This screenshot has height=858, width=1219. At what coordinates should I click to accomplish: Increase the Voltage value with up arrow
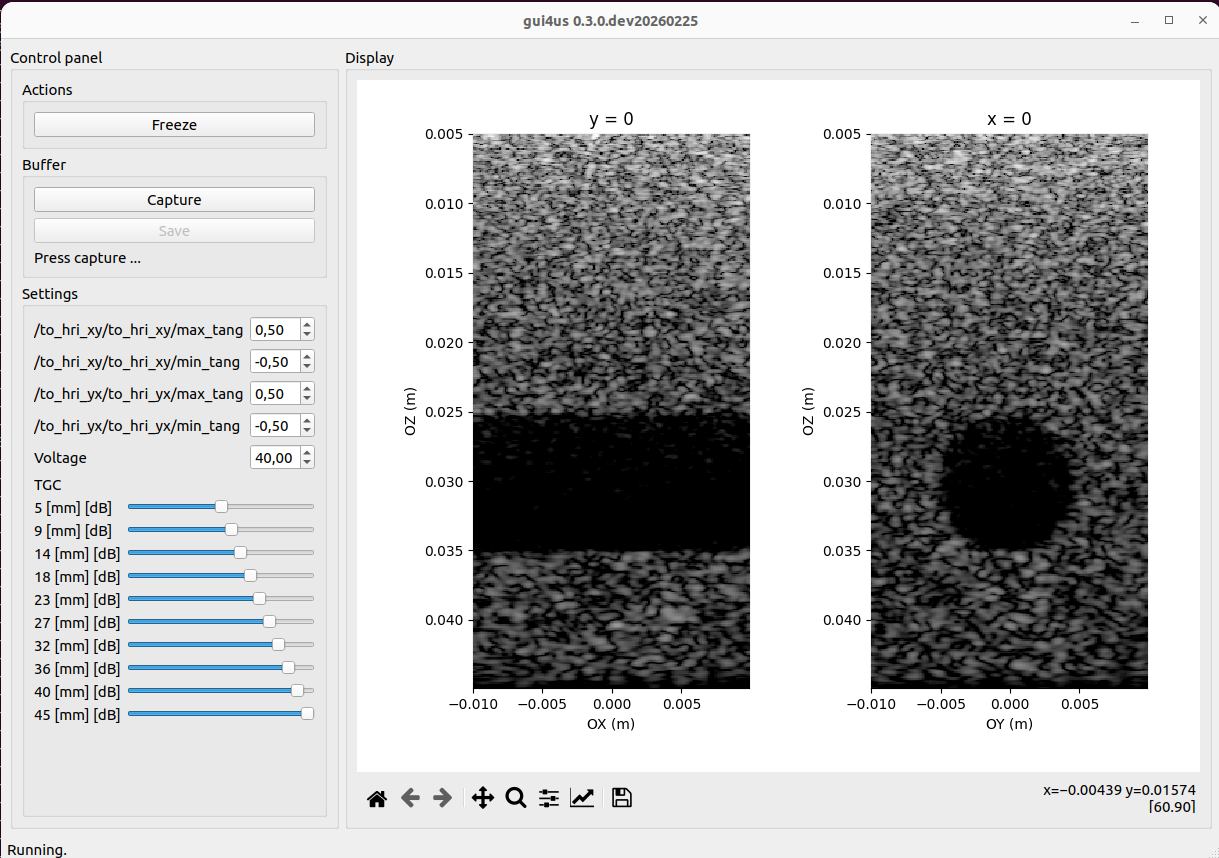[307, 453]
